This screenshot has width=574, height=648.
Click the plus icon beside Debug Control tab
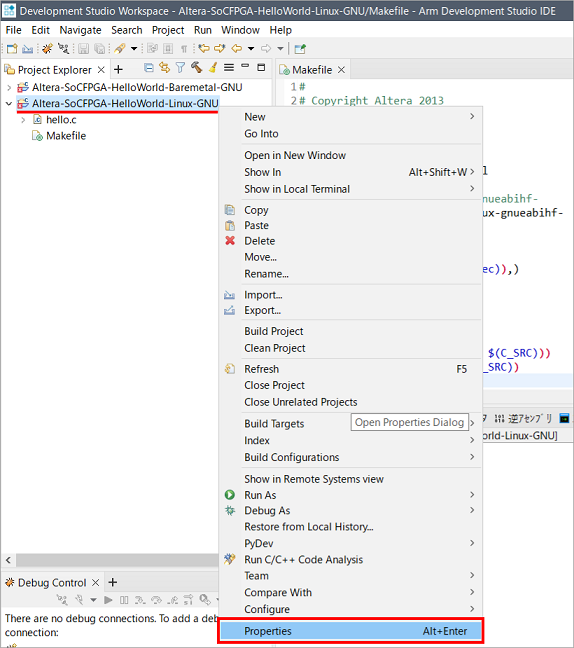tap(113, 582)
